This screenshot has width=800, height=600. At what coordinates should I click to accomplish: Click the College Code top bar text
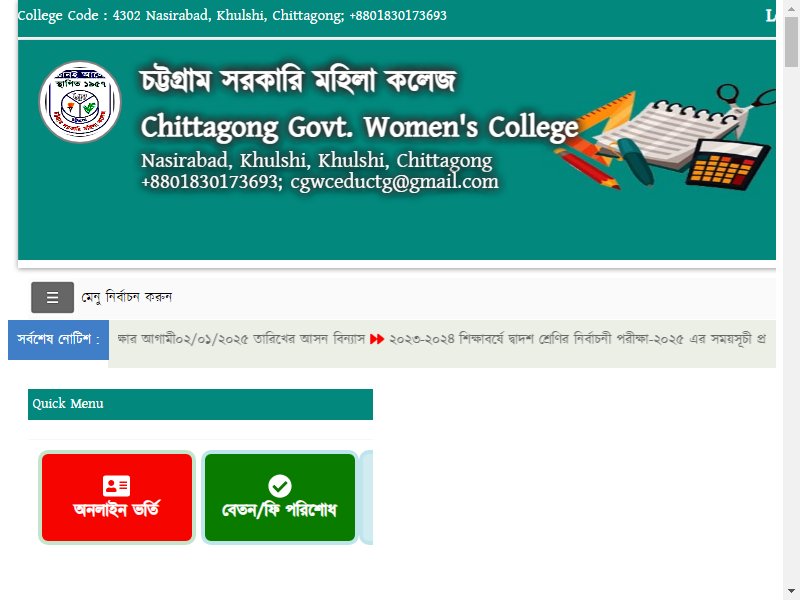tap(232, 15)
